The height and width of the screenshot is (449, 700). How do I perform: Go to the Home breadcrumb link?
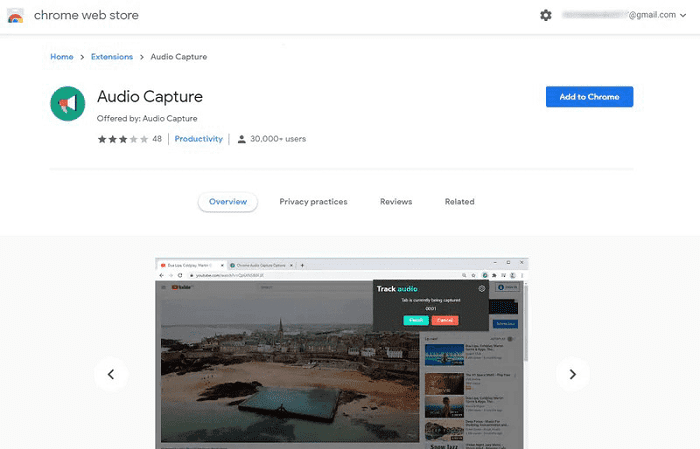(62, 57)
